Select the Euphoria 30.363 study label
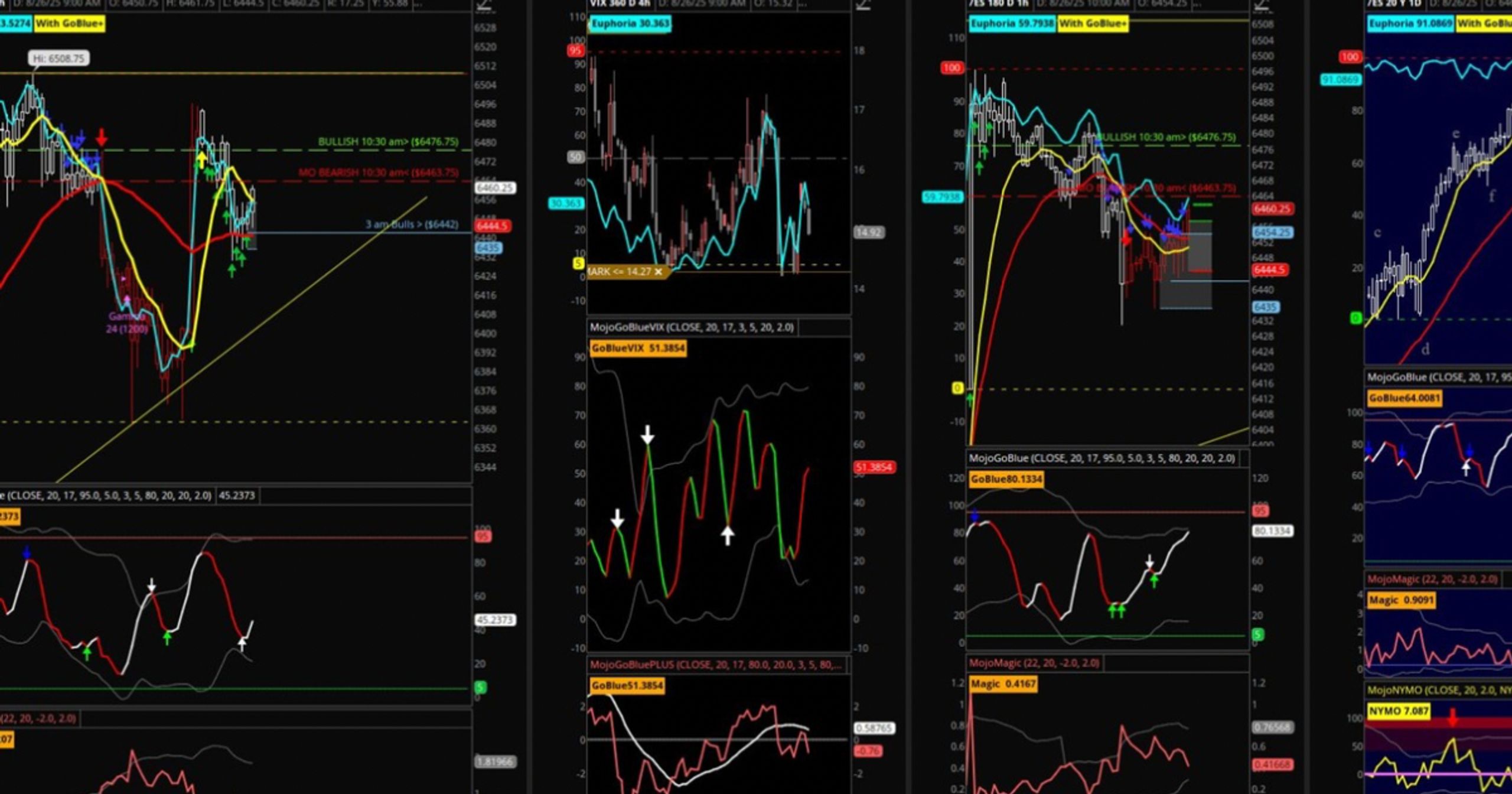Viewport: 1512px width, 794px height. tap(630, 24)
